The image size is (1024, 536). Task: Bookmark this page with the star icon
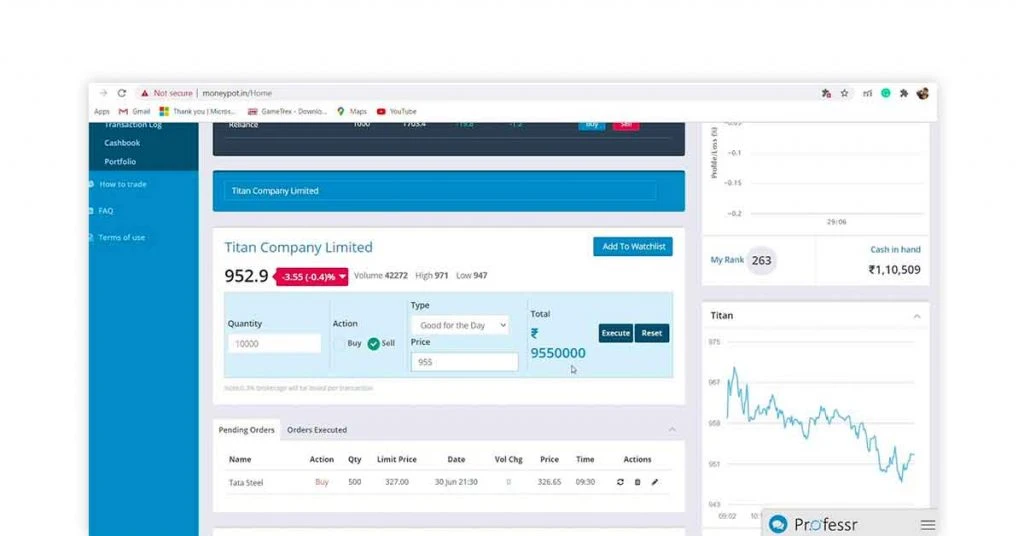click(x=844, y=93)
